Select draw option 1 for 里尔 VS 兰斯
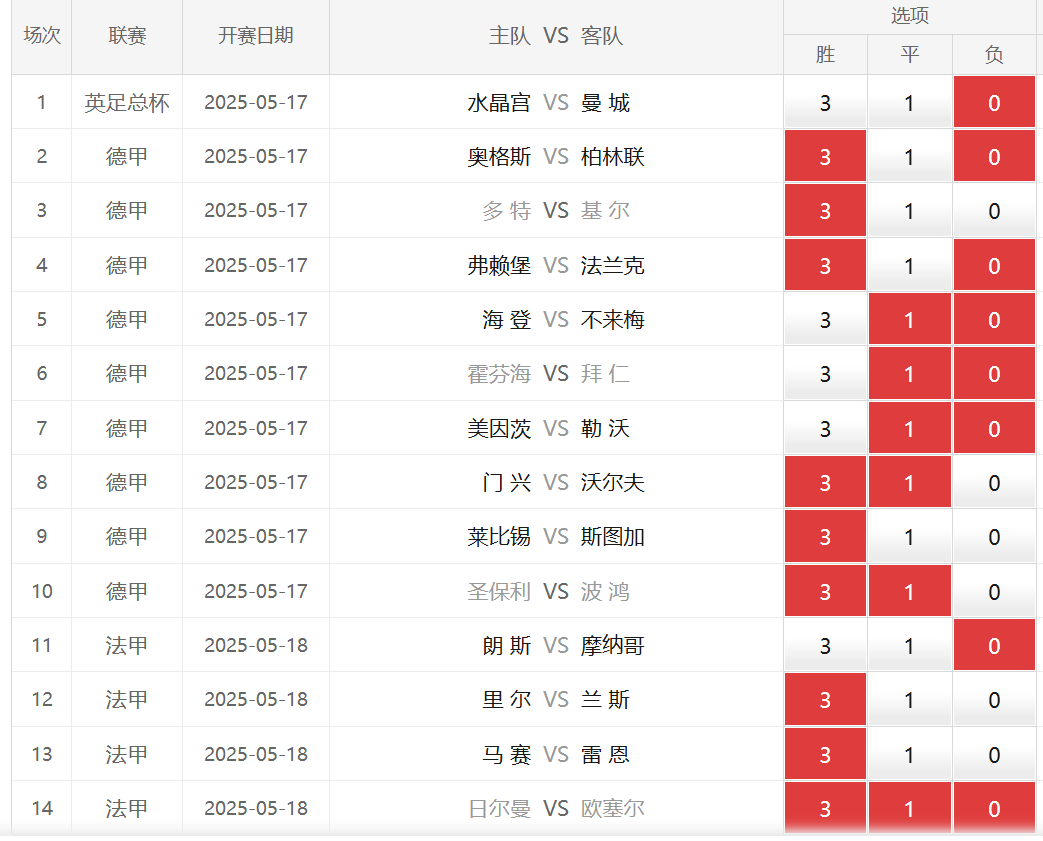The height and width of the screenshot is (841, 1043). click(909, 699)
